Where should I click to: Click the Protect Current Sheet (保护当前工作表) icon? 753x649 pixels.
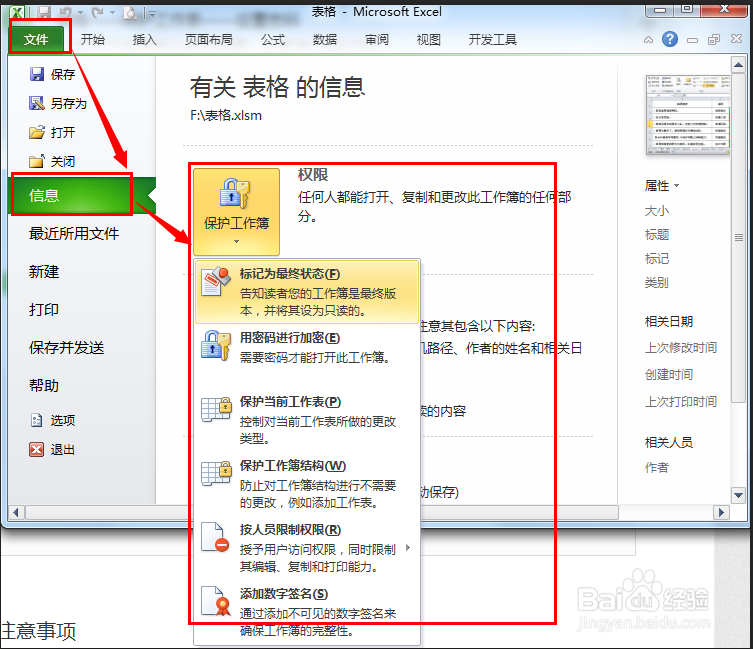[x=216, y=409]
